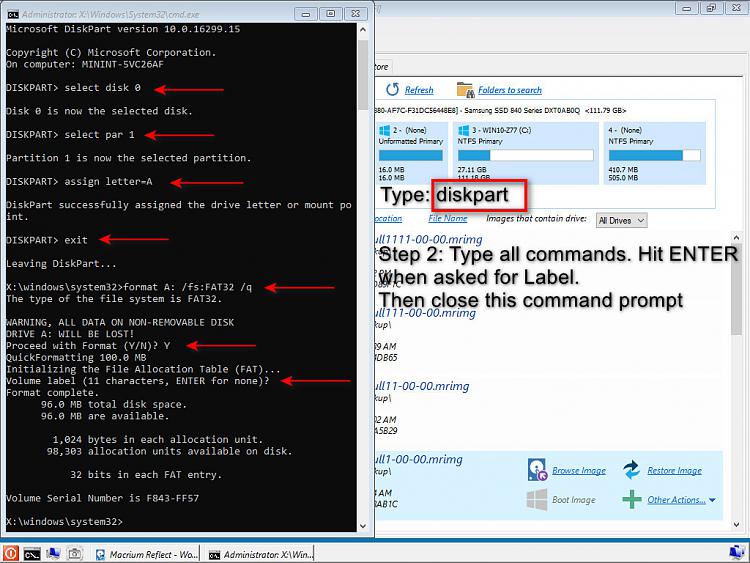The width and height of the screenshot is (750, 563).
Task: Click the green plus Other Actions icon
Action: click(x=631, y=499)
